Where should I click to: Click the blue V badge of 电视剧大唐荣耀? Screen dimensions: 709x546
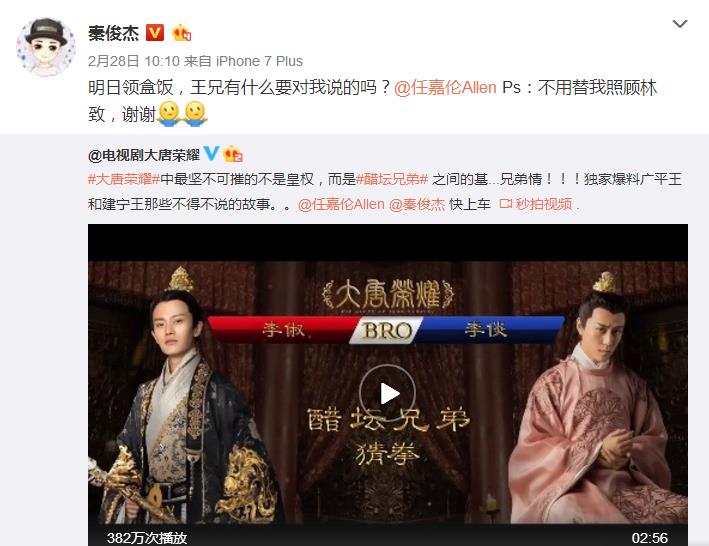coord(211,154)
